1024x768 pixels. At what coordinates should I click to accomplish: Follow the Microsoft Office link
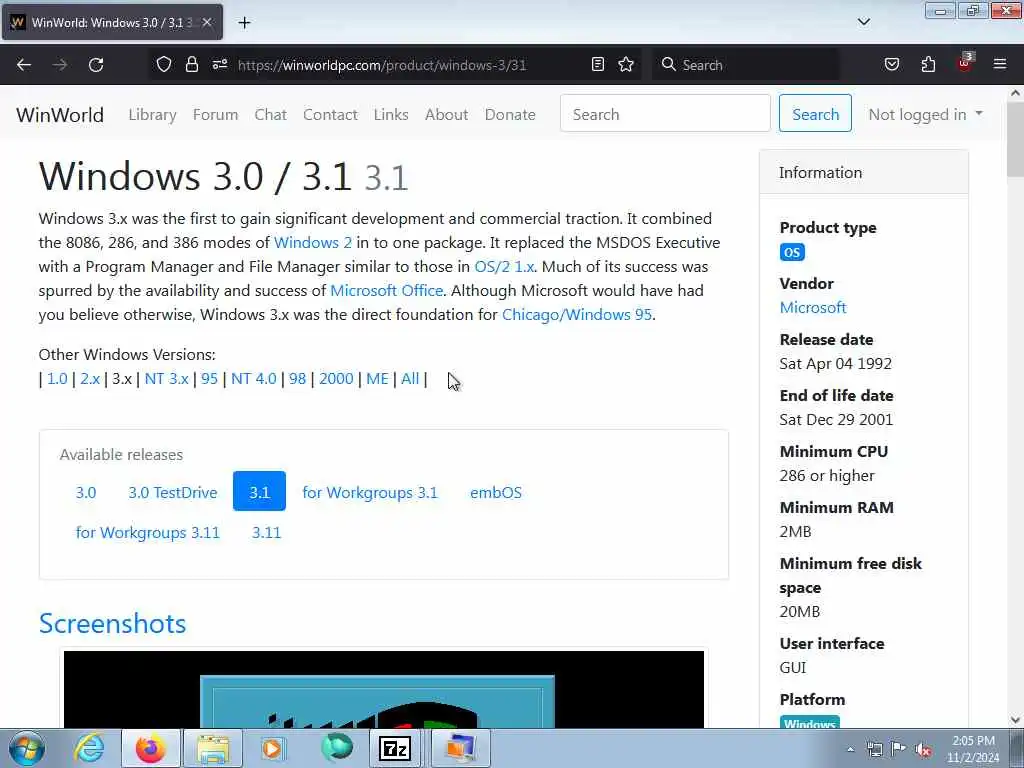click(x=387, y=291)
